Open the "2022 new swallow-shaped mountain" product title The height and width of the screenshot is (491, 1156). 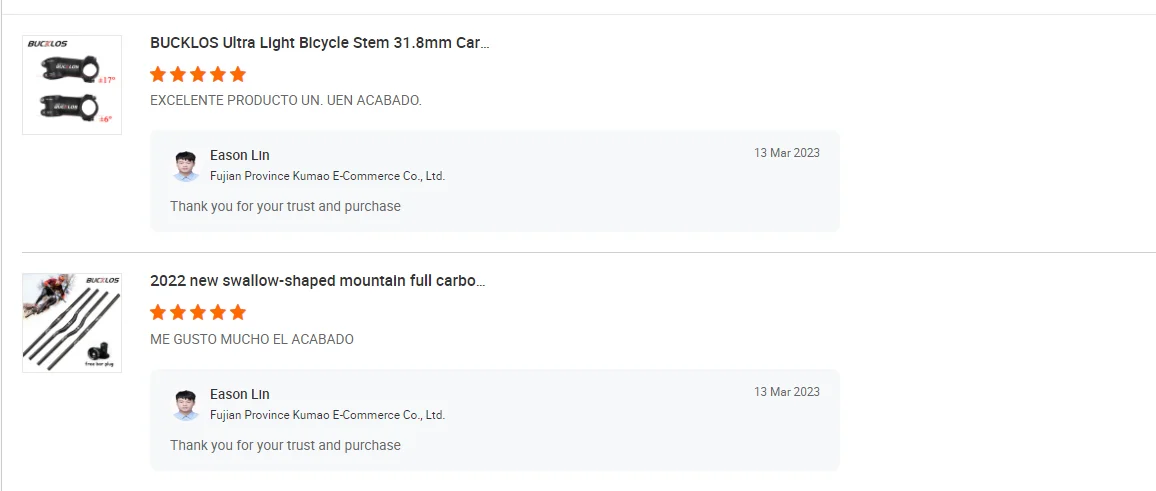point(317,281)
